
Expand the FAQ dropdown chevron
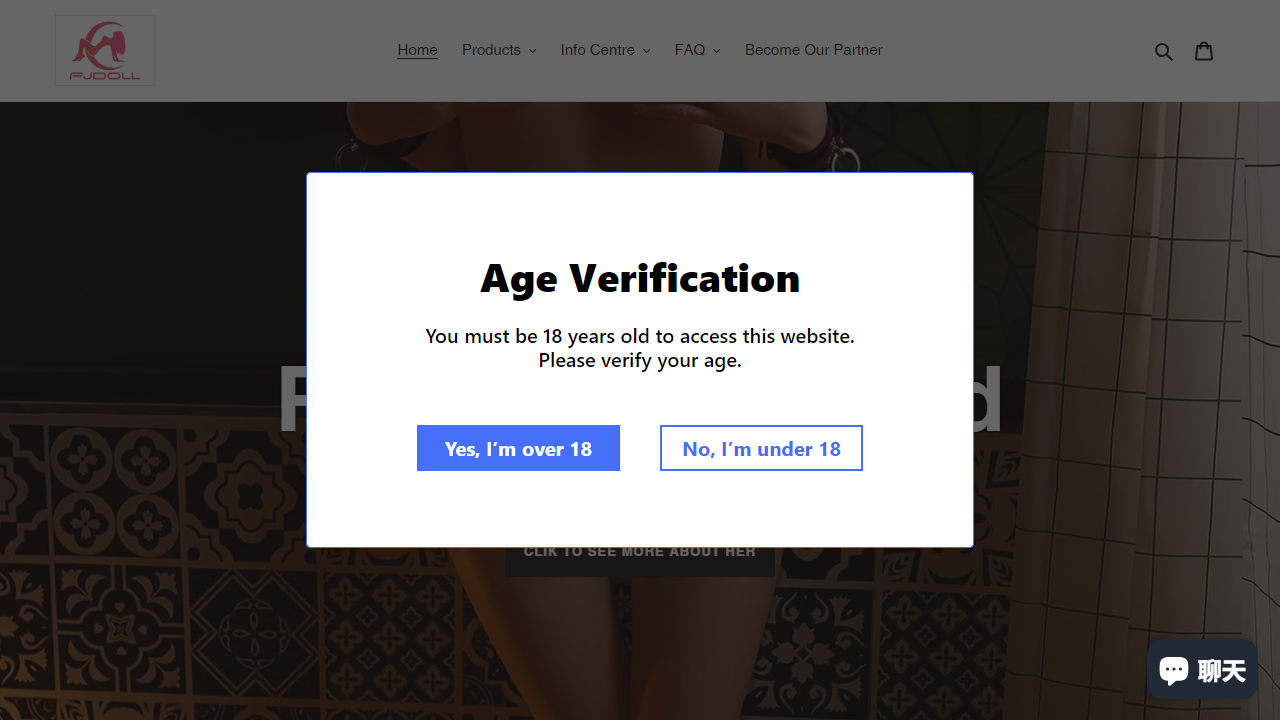coord(716,51)
